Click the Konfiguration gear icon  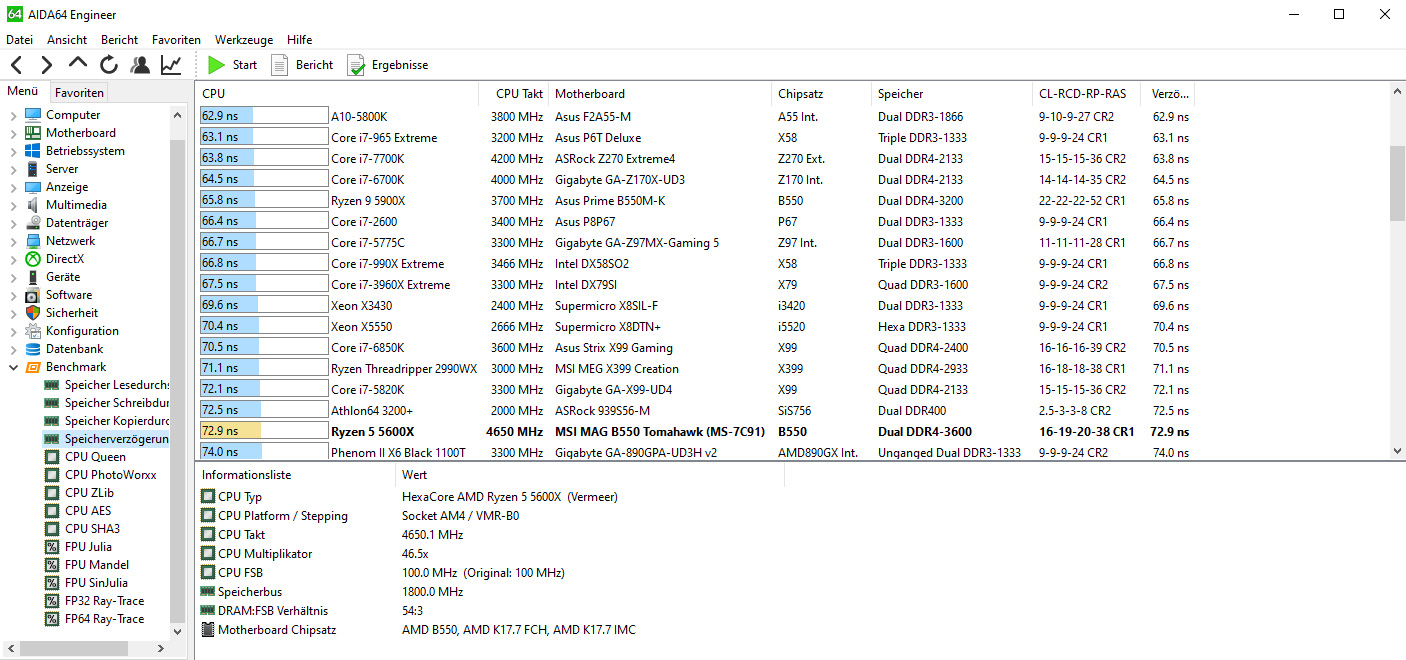coord(33,331)
